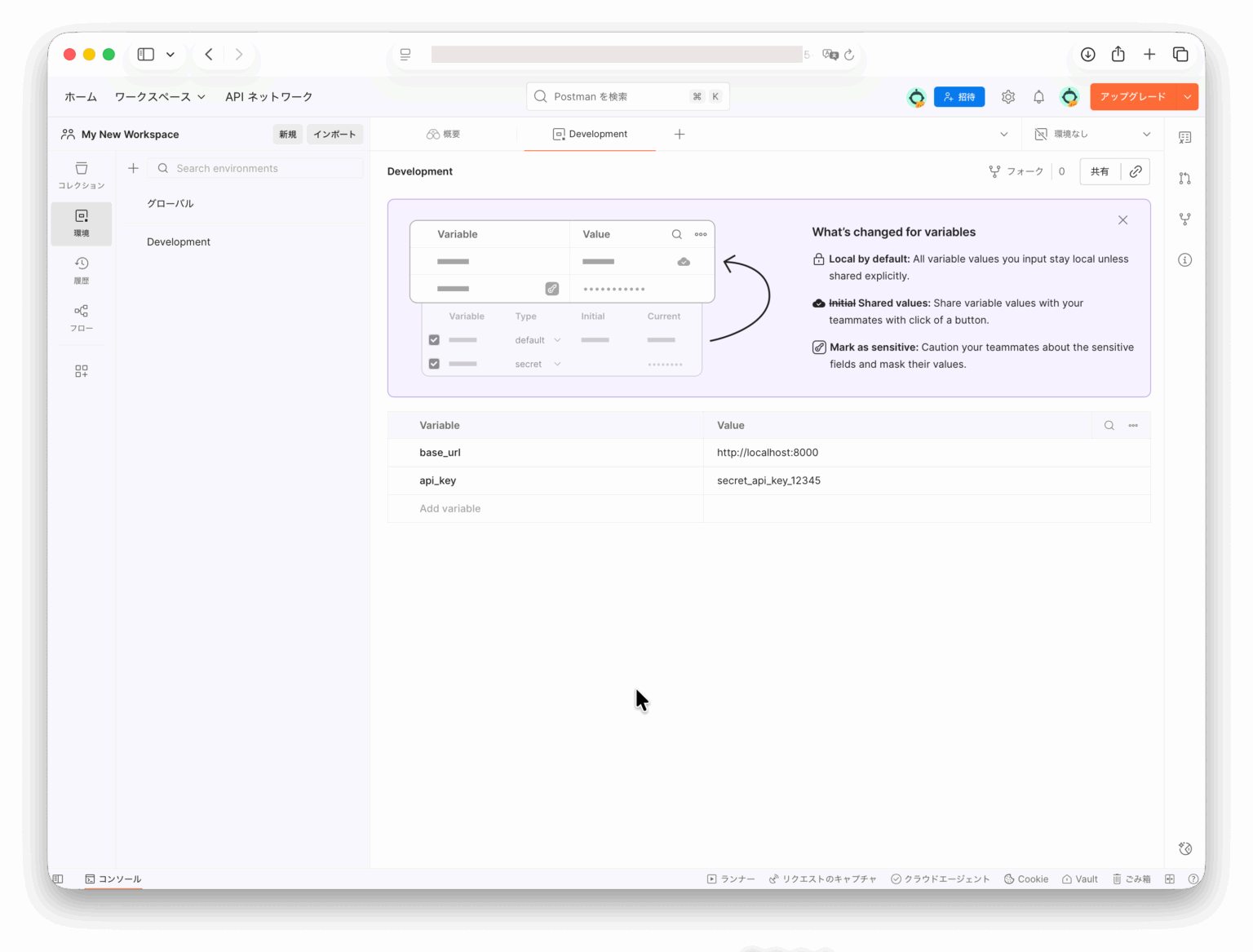This screenshot has width=1253, height=952.
Task: Open Vault from the status bar
Action: pos(1080,879)
